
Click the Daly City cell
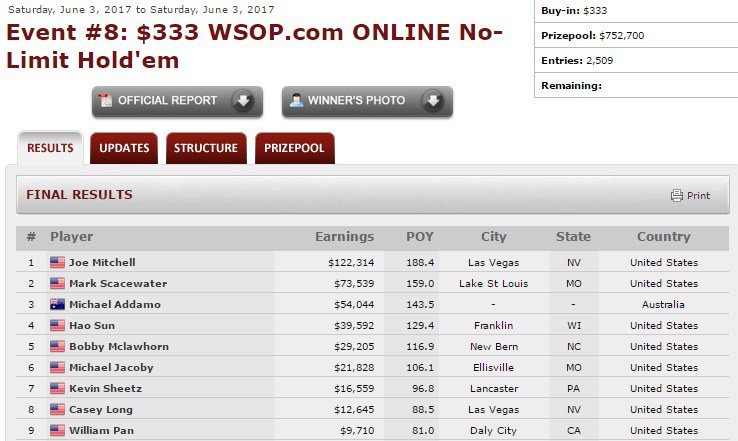pos(494,431)
